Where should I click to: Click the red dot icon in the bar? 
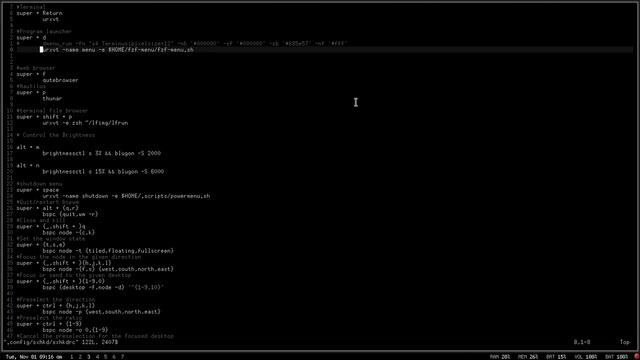tap(637, 357)
